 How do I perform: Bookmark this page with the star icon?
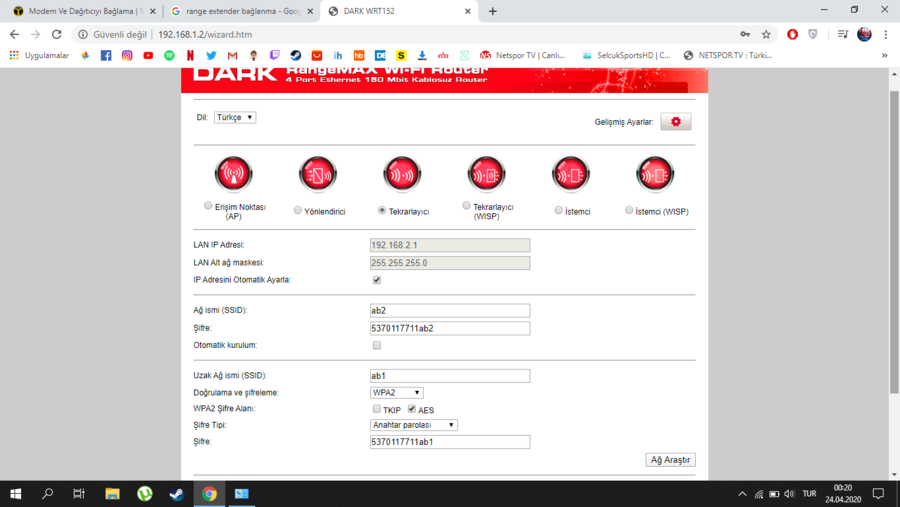click(766, 34)
